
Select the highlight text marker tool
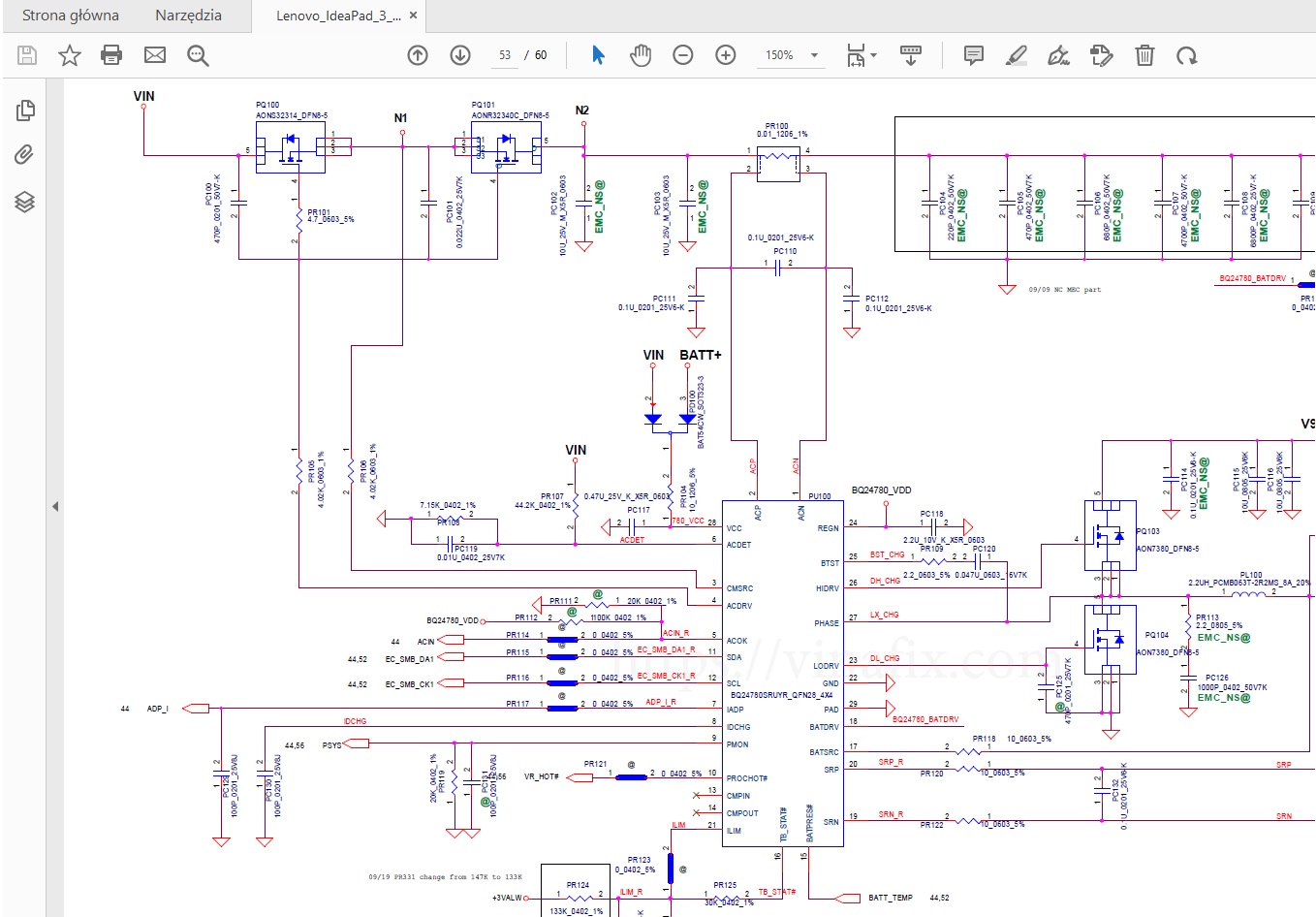1017,55
